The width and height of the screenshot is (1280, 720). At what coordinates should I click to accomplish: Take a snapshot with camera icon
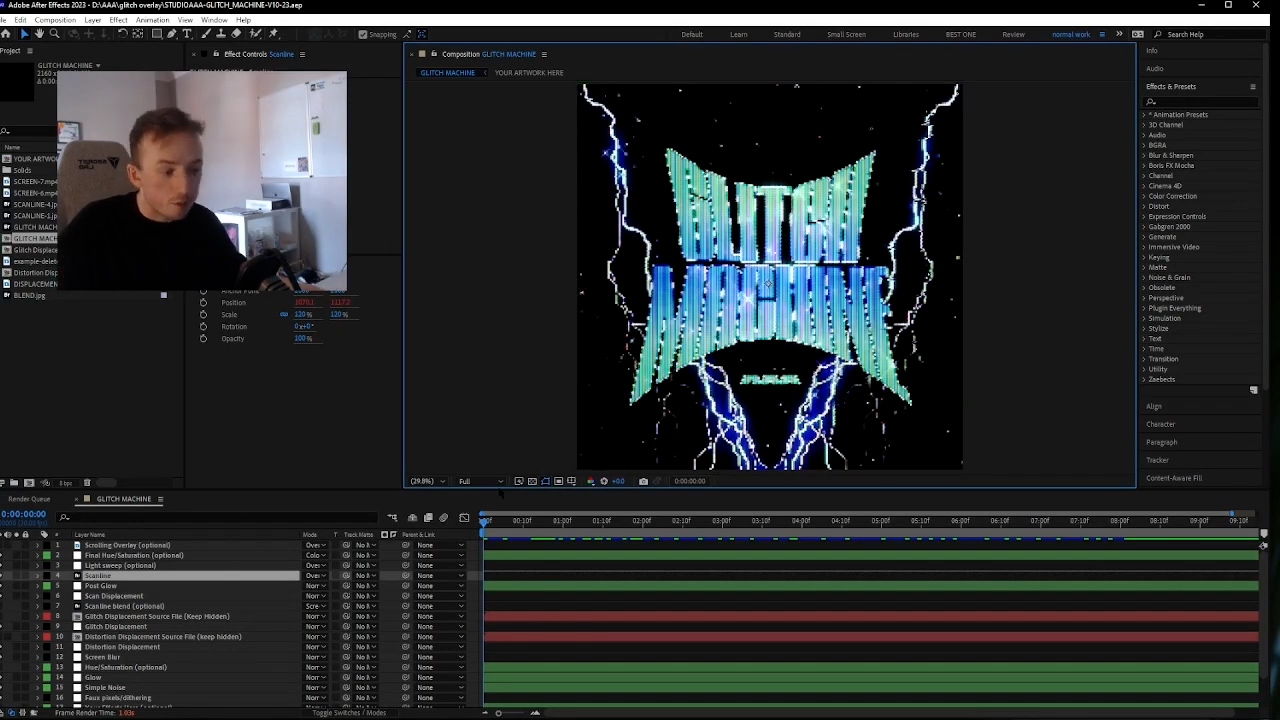[643, 481]
